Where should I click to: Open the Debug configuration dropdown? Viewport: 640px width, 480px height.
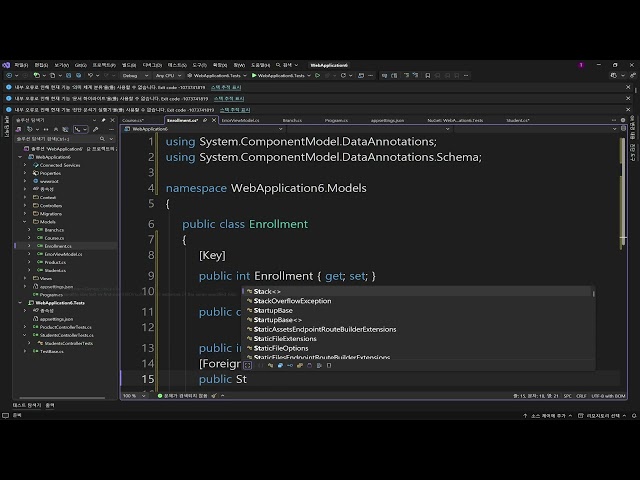[135, 76]
